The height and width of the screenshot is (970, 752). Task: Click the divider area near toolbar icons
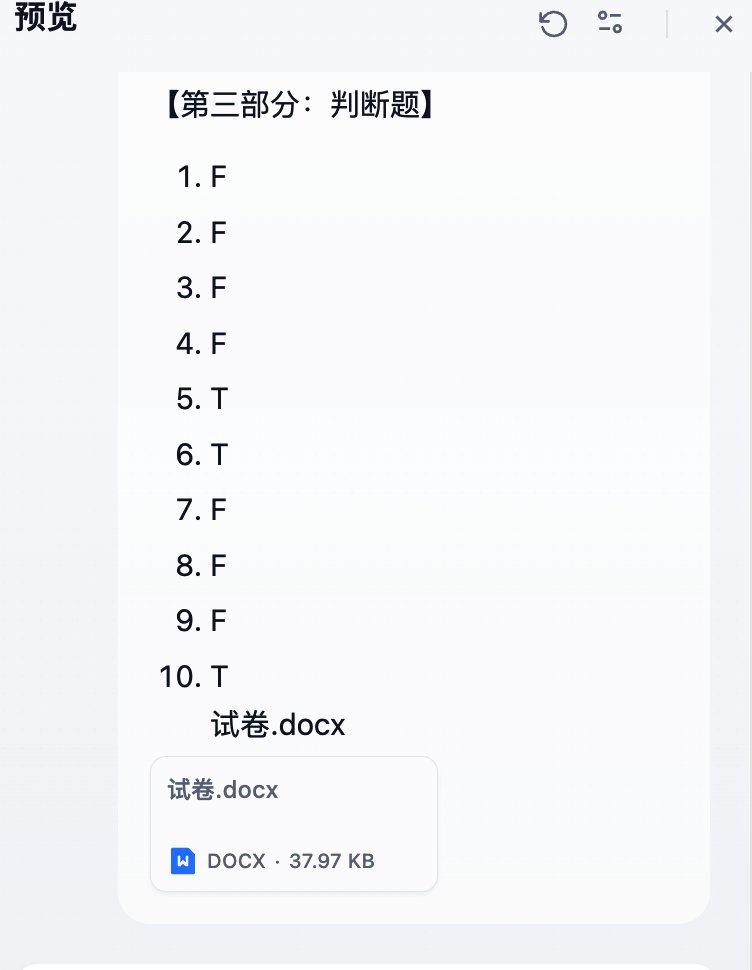click(x=668, y=24)
